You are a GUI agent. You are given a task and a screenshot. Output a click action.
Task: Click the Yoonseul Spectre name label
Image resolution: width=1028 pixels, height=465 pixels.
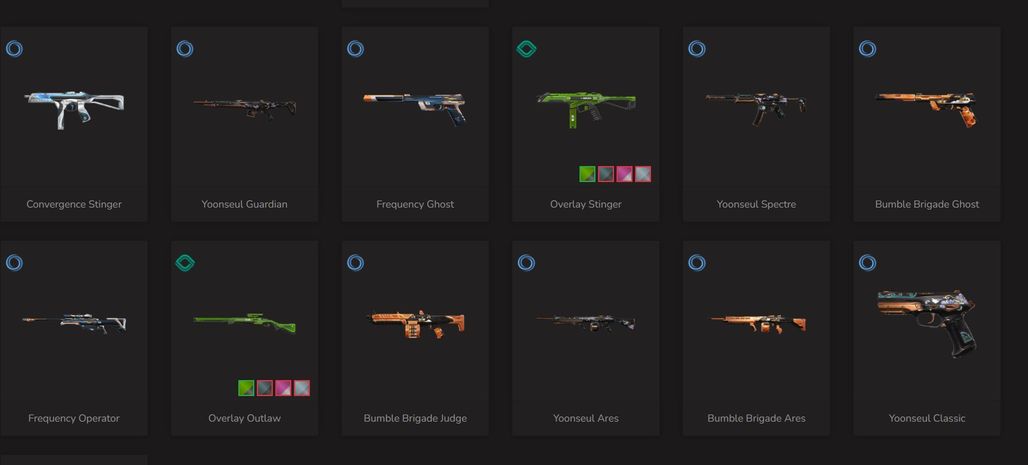pos(756,204)
